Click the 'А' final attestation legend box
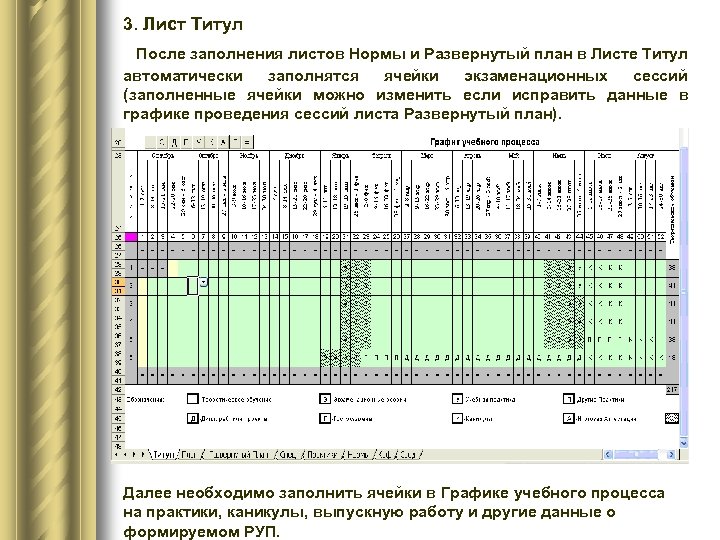Screen dimensions: 720x540 tap(568, 418)
